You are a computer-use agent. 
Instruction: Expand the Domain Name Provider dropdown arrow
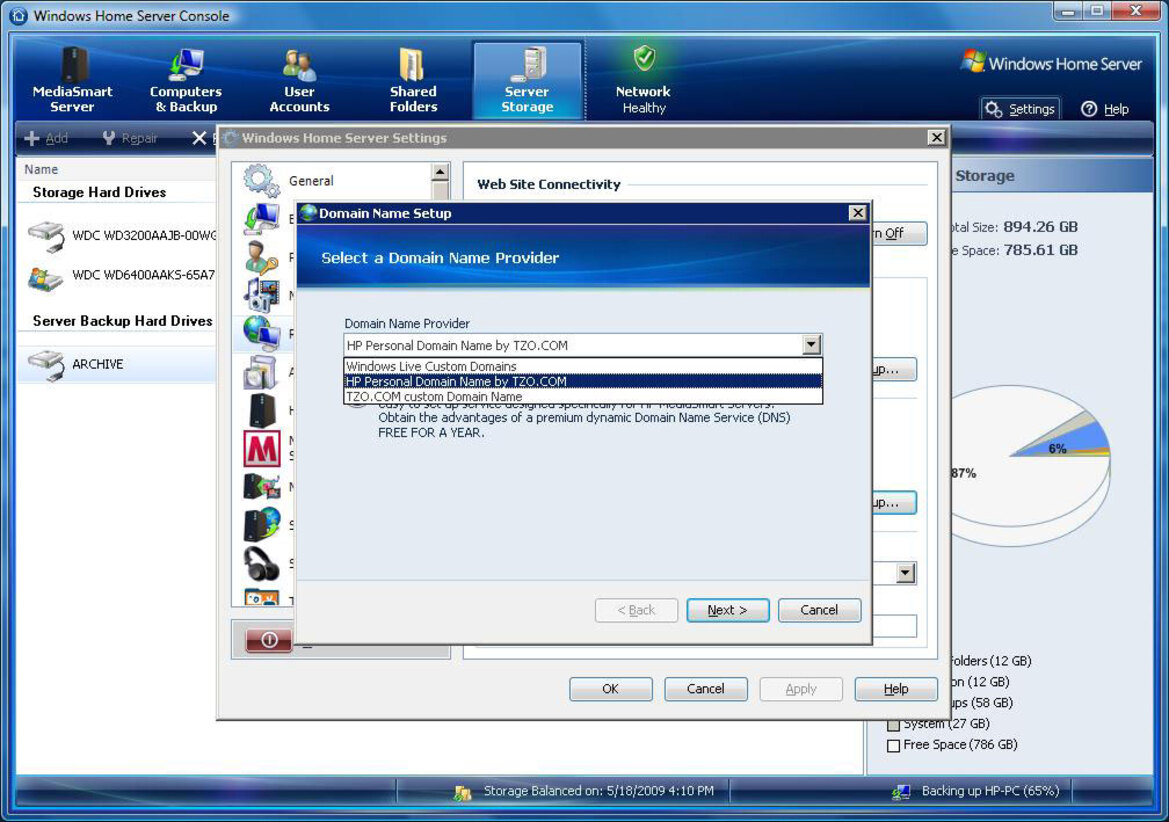pos(811,345)
